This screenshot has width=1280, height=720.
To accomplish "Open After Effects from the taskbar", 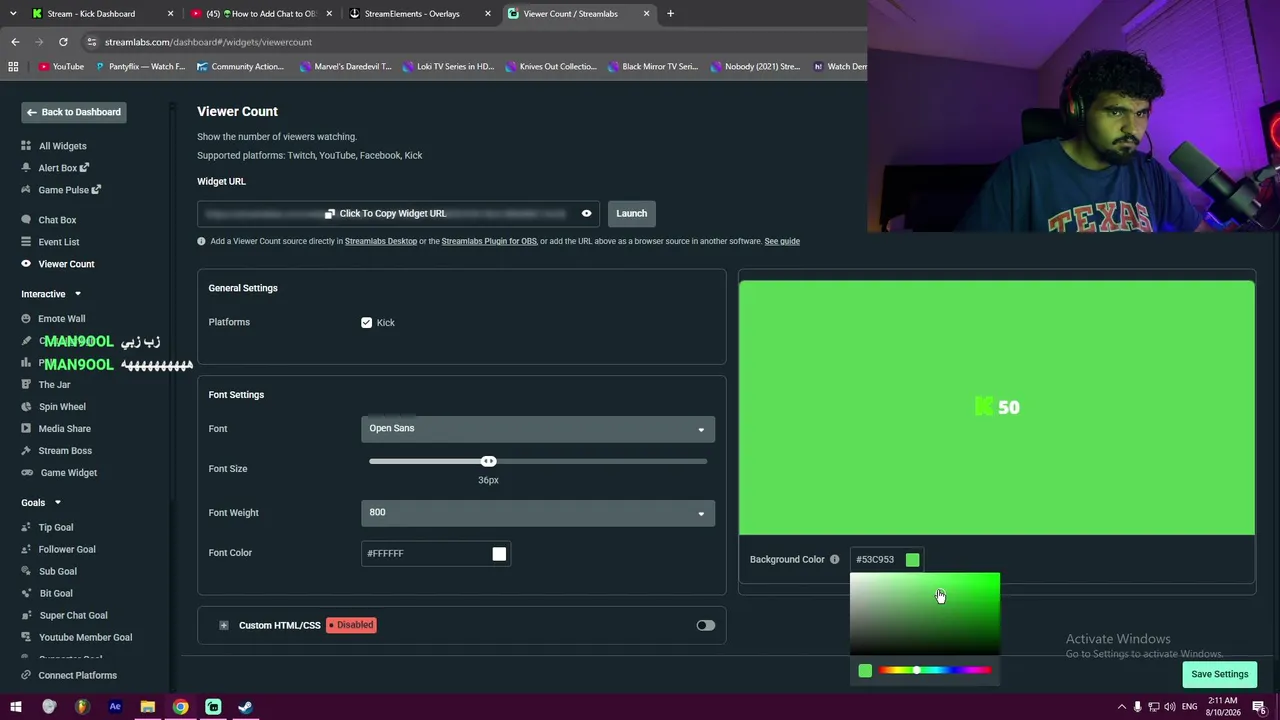I will 115,707.
